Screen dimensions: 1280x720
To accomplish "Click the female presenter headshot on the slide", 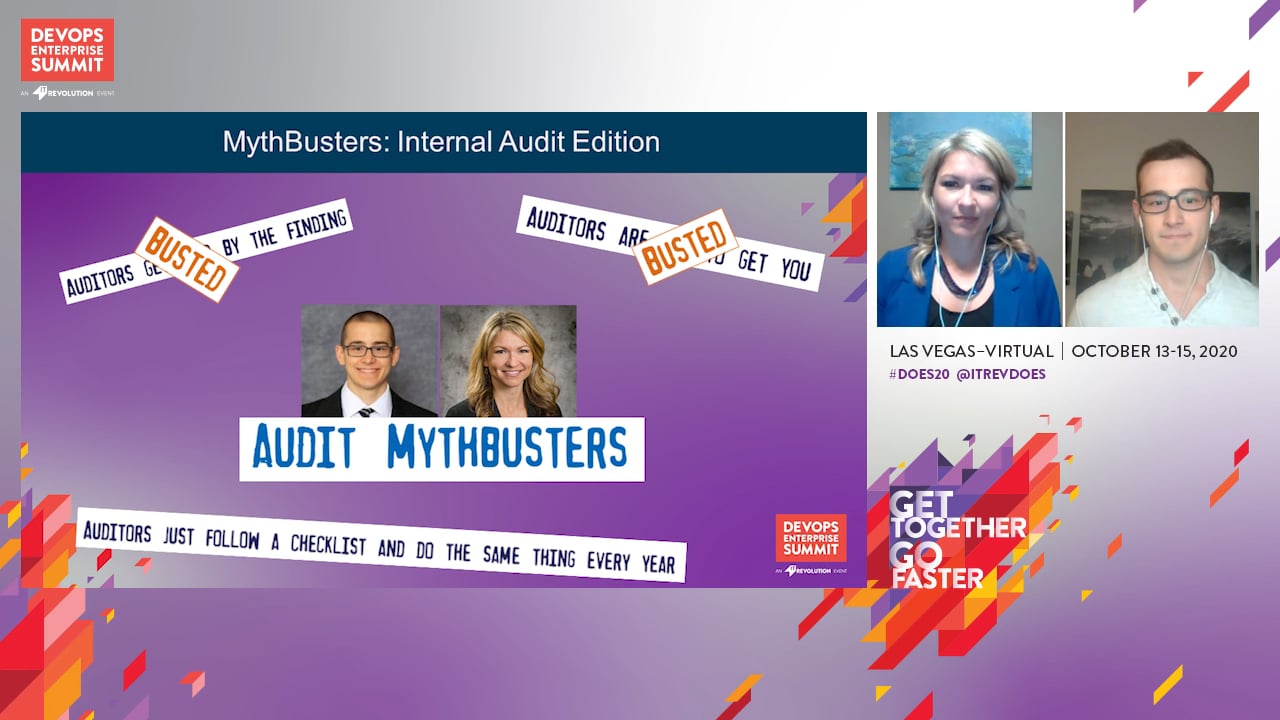I will point(508,361).
